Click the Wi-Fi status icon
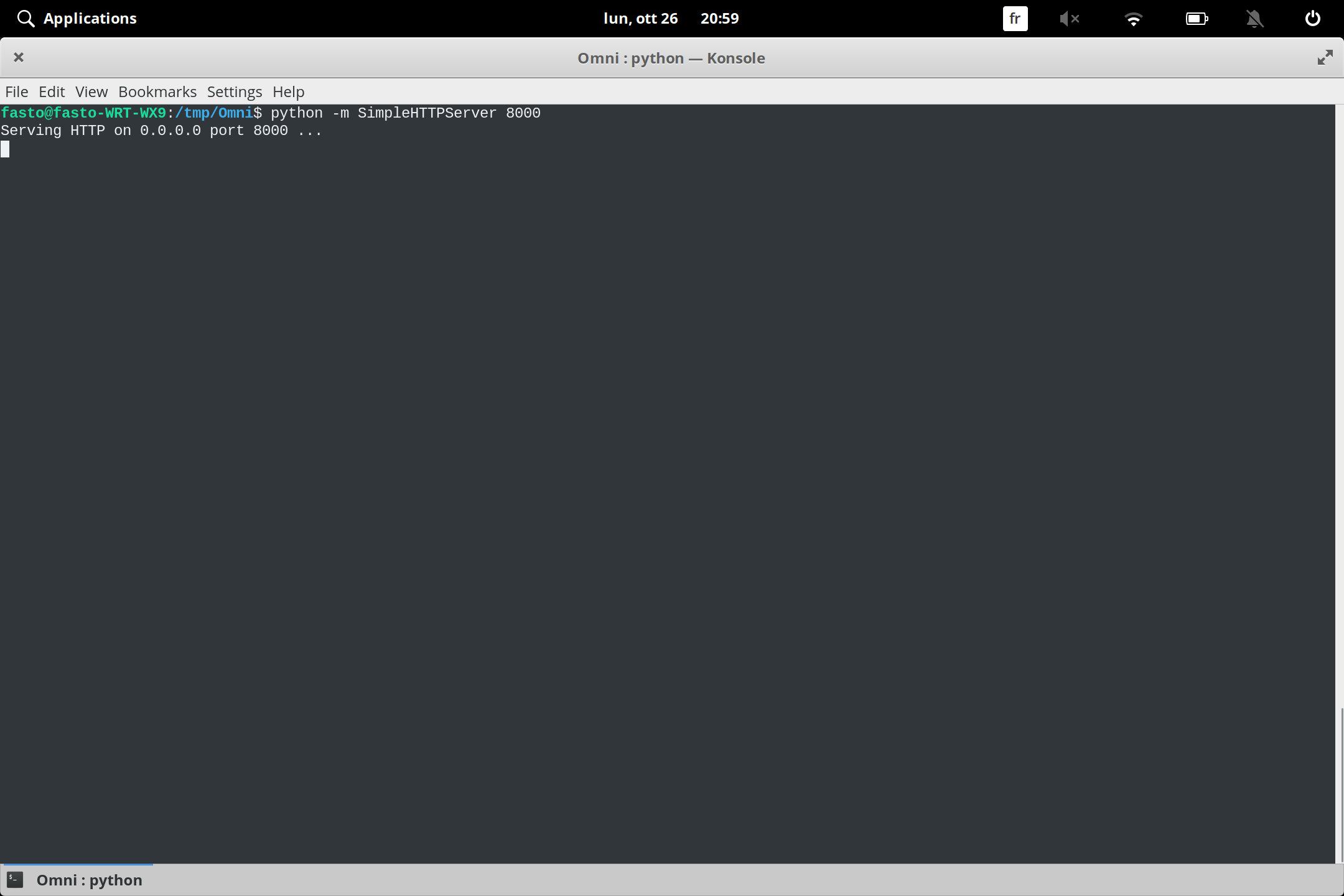The image size is (1344, 896). [x=1134, y=18]
